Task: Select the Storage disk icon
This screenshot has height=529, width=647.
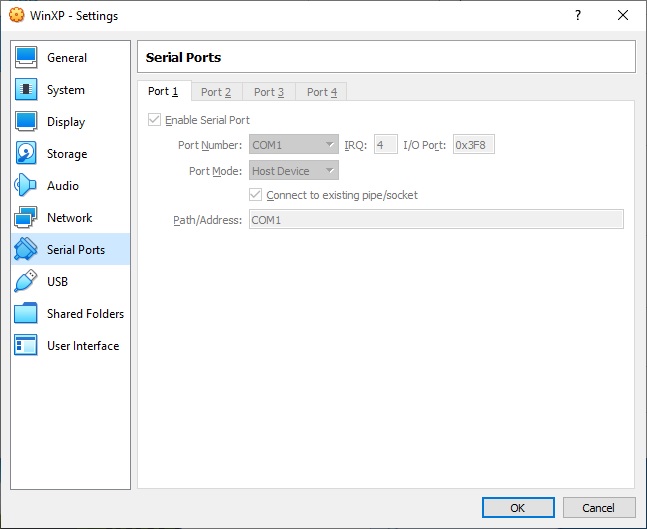Action: point(26,154)
